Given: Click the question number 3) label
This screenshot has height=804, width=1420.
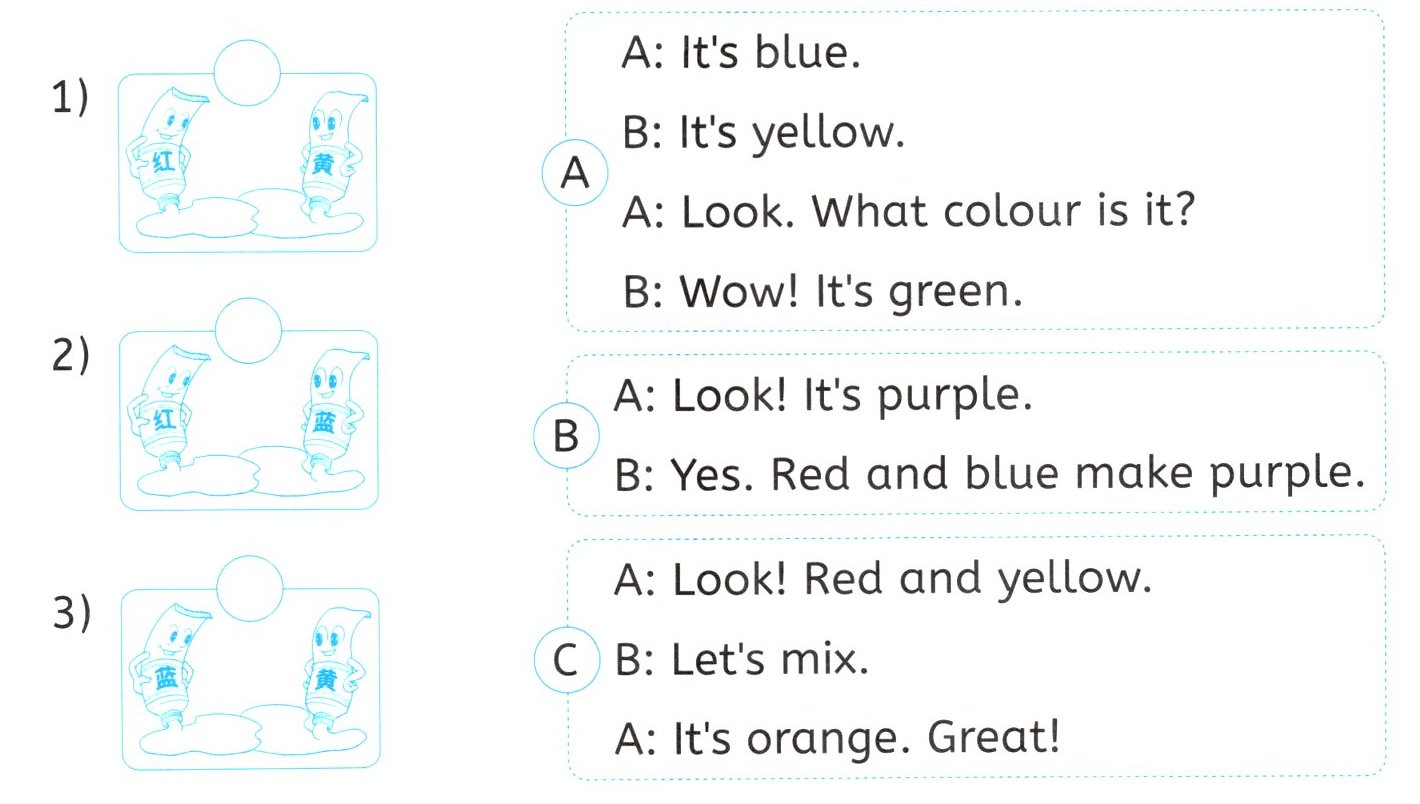Looking at the screenshot, I should coord(70,613).
